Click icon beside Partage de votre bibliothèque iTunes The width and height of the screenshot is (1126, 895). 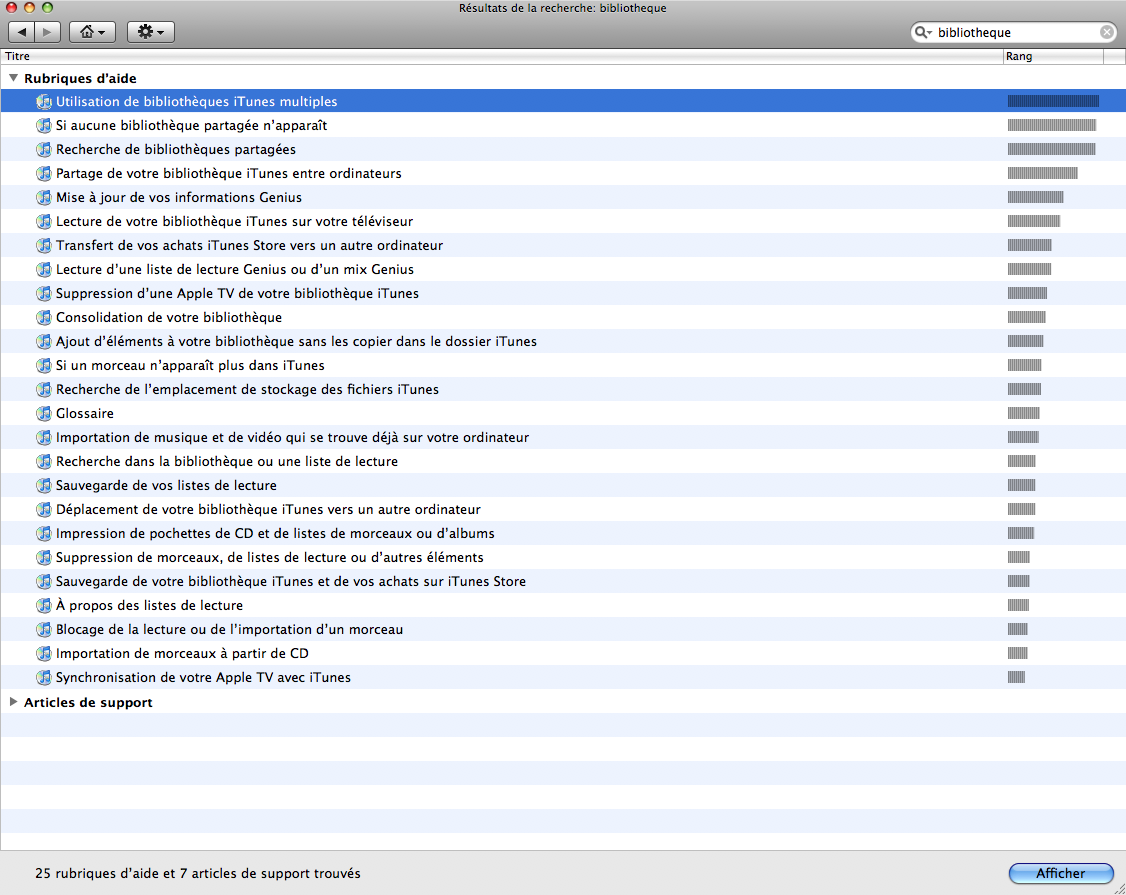point(44,173)
